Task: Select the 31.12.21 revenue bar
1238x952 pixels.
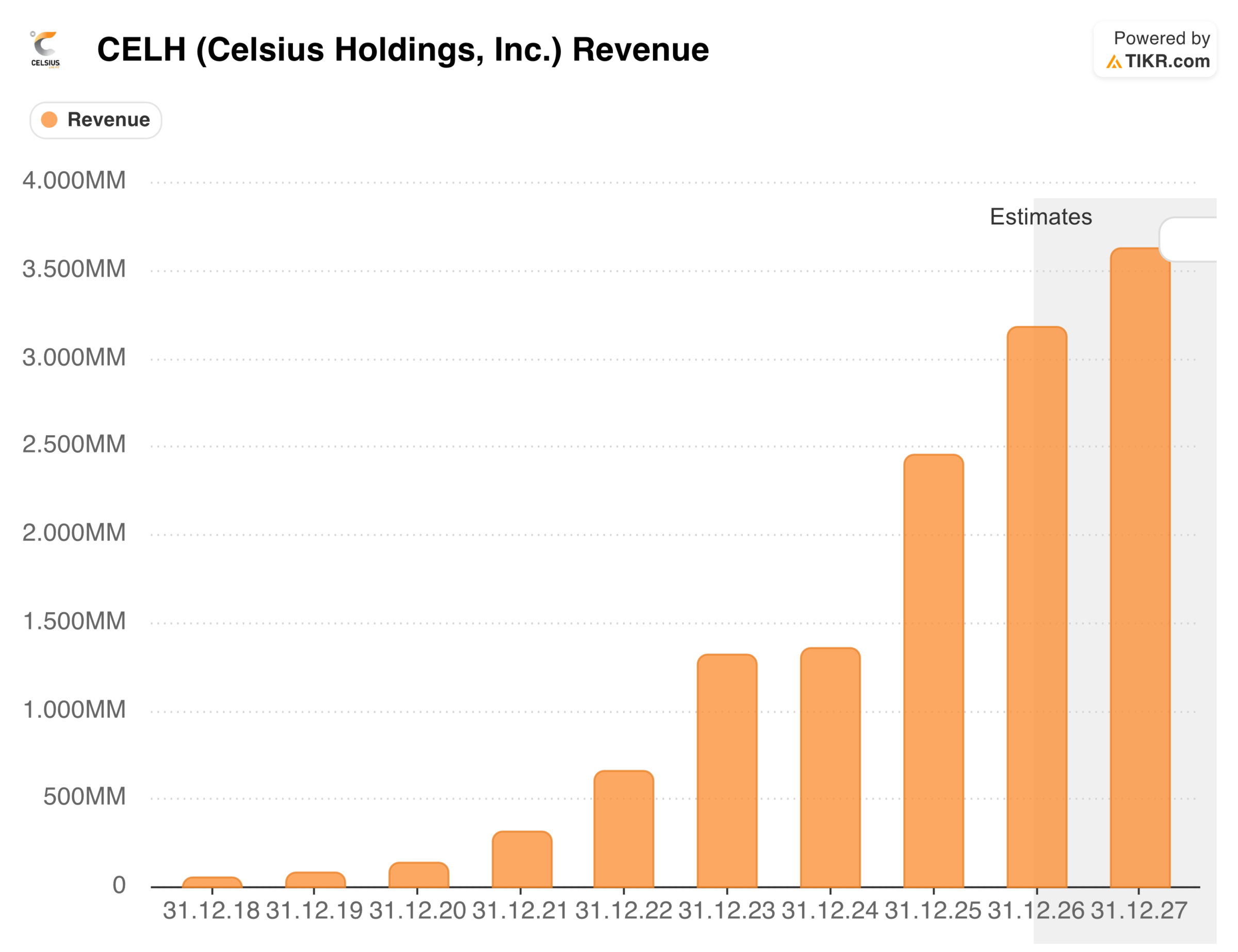Action: [x=522, y=859]
